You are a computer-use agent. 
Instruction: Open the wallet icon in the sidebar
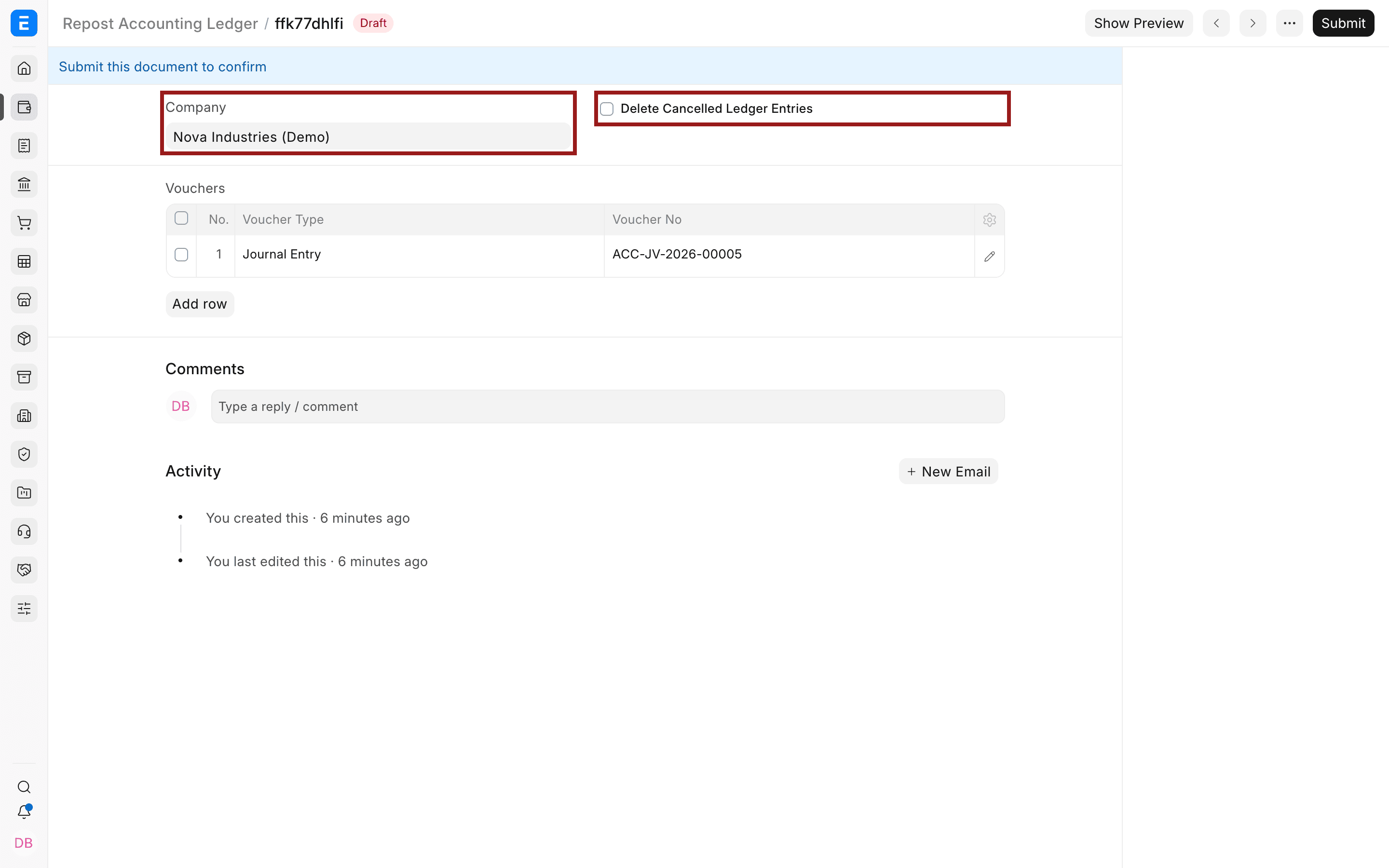[24, 108]
